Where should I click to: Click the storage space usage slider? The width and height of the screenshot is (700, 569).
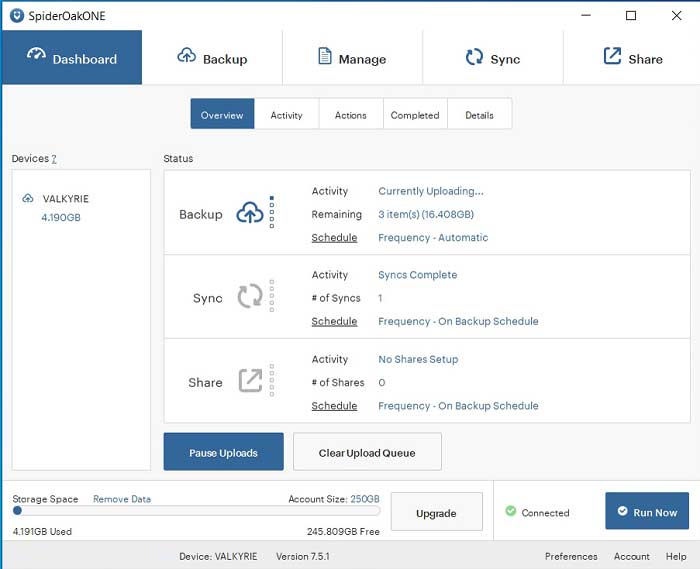18,511
